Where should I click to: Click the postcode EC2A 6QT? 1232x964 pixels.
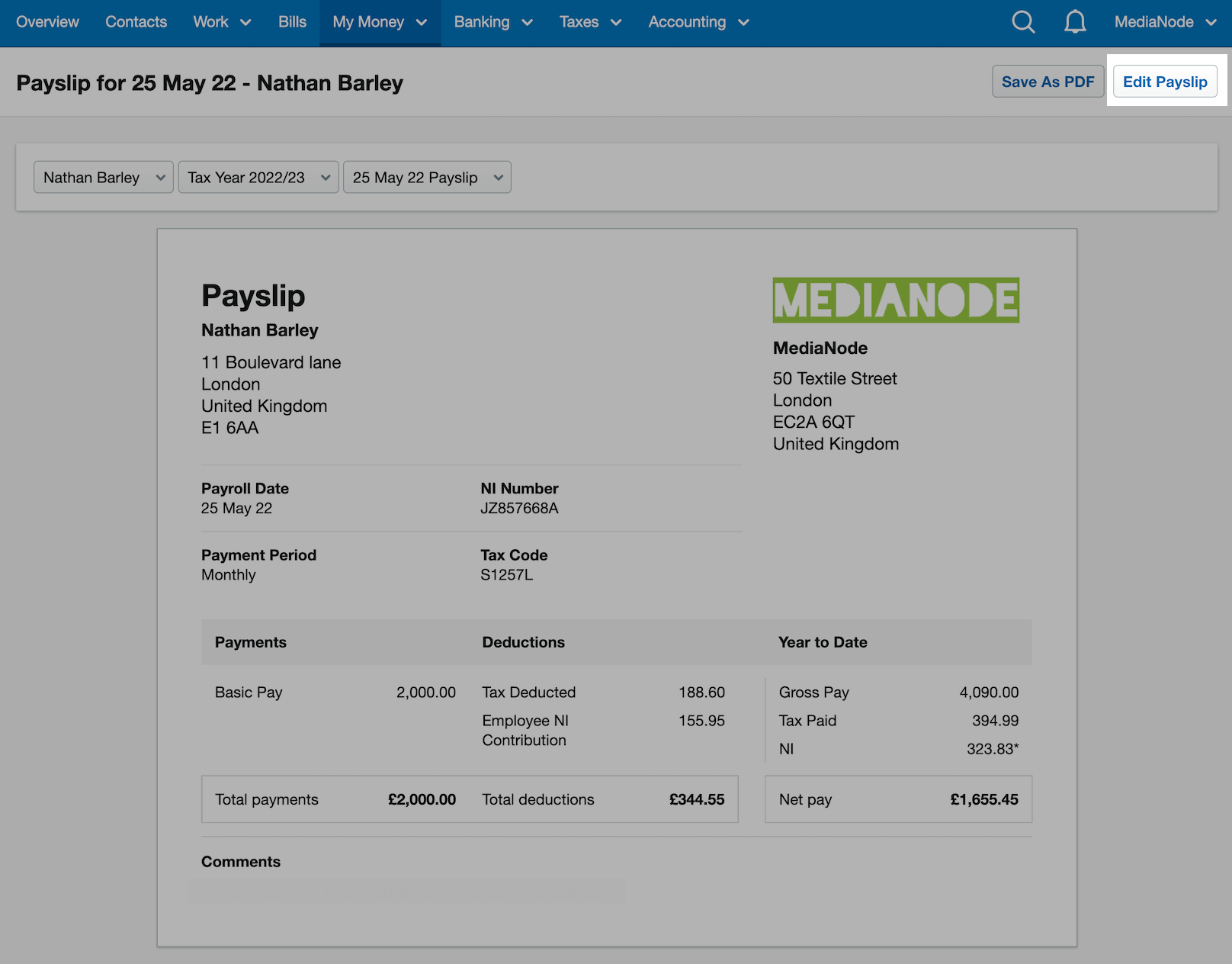click(813, 423)
